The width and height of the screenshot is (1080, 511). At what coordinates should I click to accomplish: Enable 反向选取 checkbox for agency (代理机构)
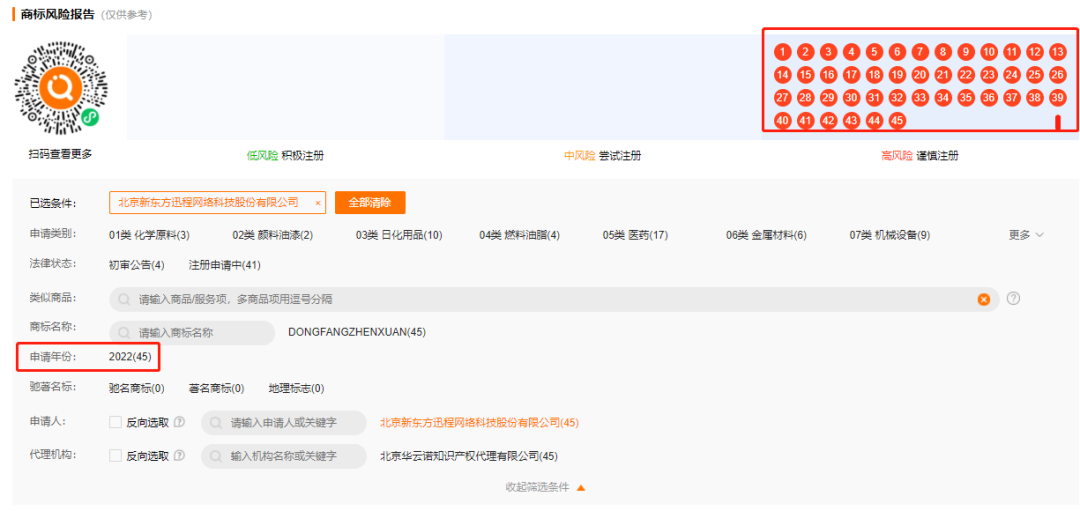[115, 456]
